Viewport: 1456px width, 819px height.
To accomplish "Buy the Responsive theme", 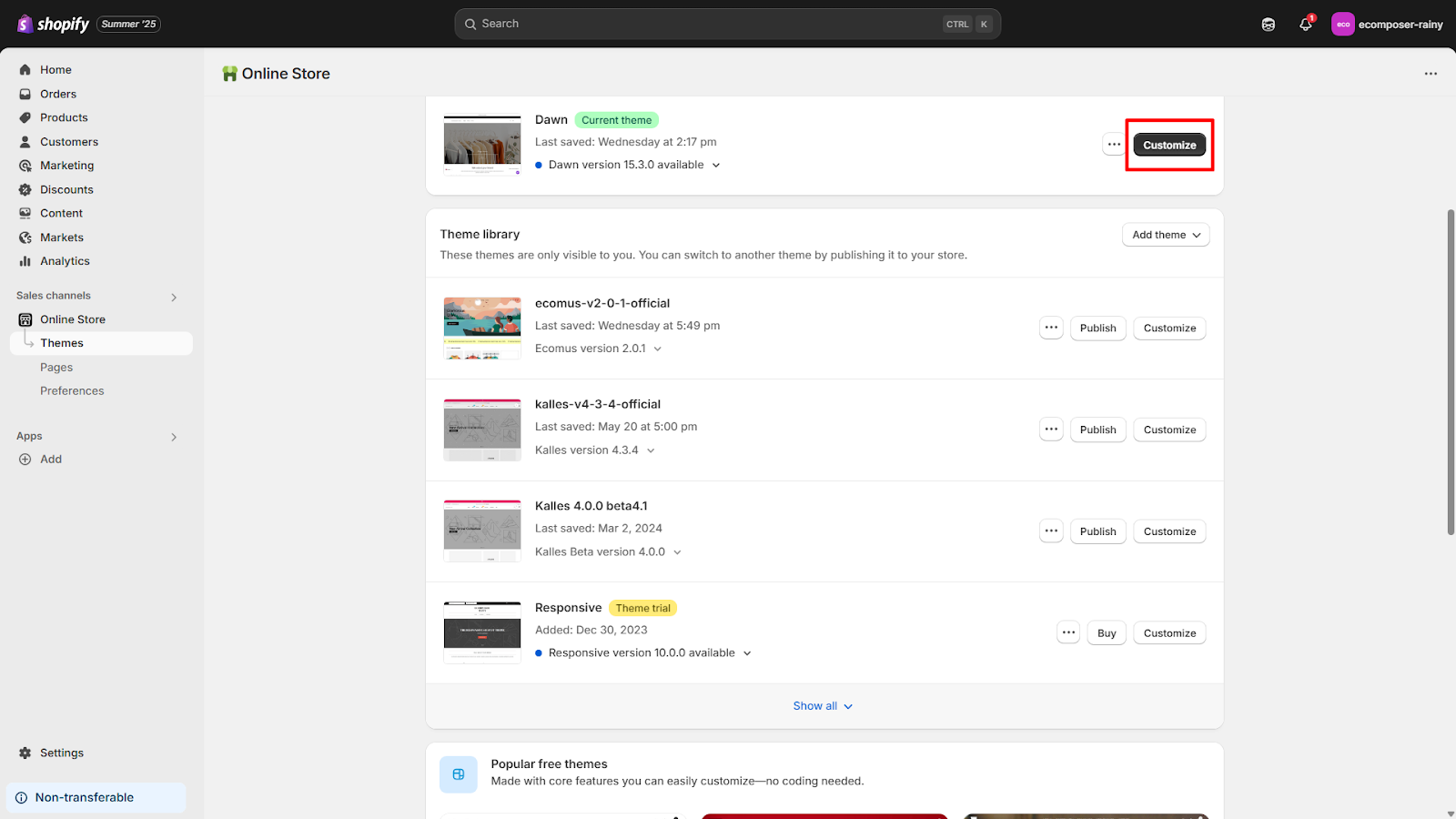I will (x=1107, y=633).
